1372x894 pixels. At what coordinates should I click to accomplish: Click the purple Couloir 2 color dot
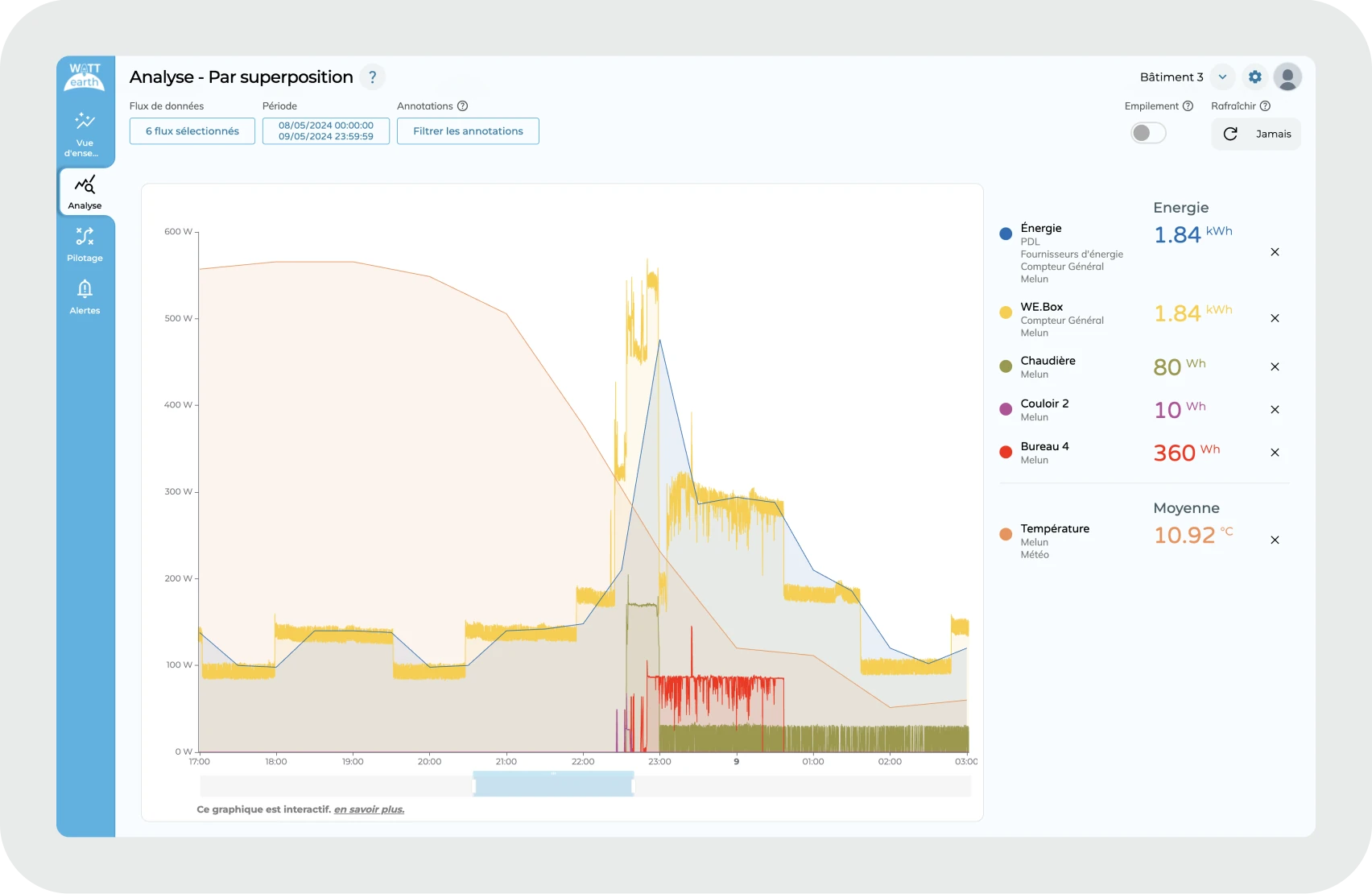[x=1006, y=409]
